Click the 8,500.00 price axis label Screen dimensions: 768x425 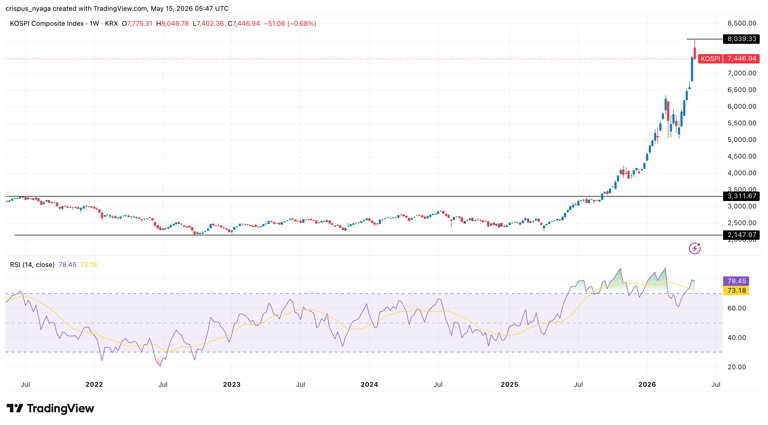point(742,23)
